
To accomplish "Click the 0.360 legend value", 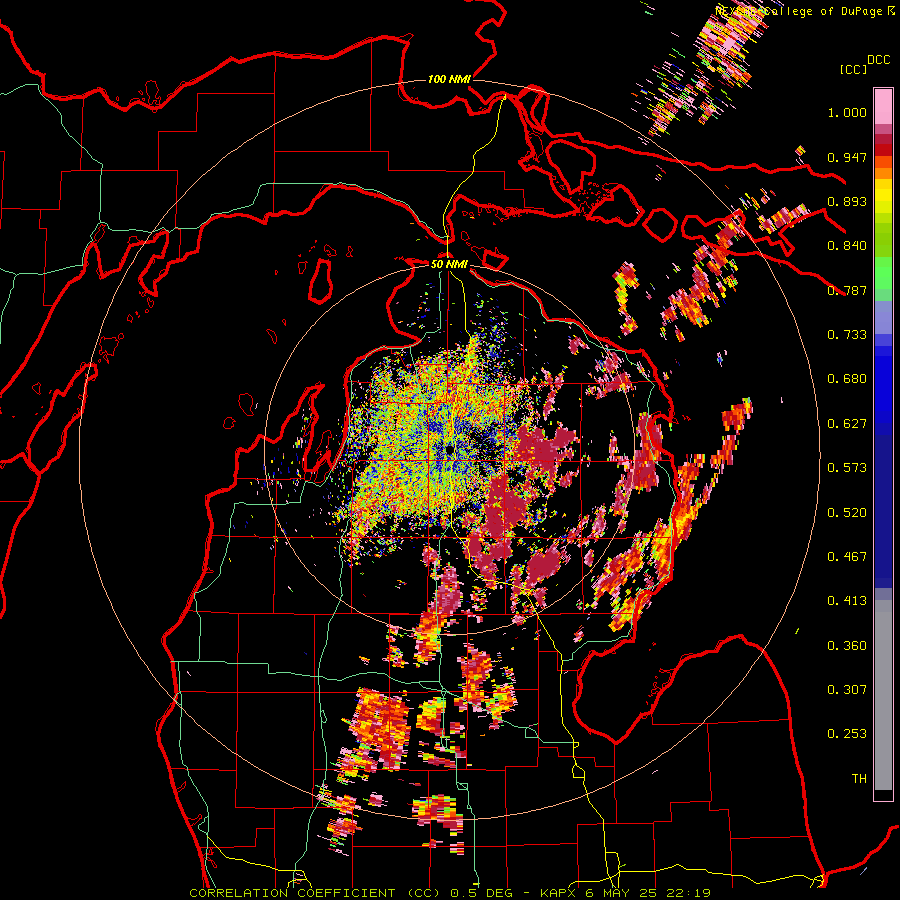I will [847, 646].
